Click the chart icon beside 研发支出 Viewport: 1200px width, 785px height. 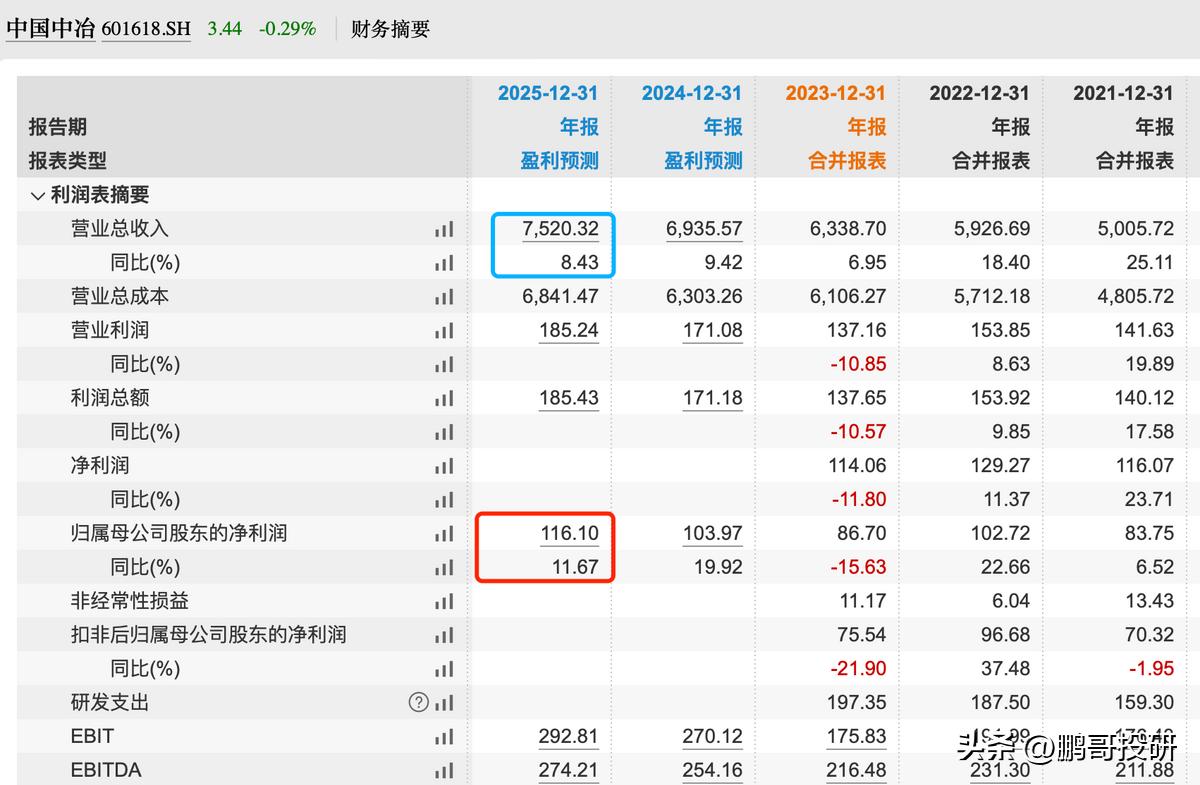[x=443, y=702]
